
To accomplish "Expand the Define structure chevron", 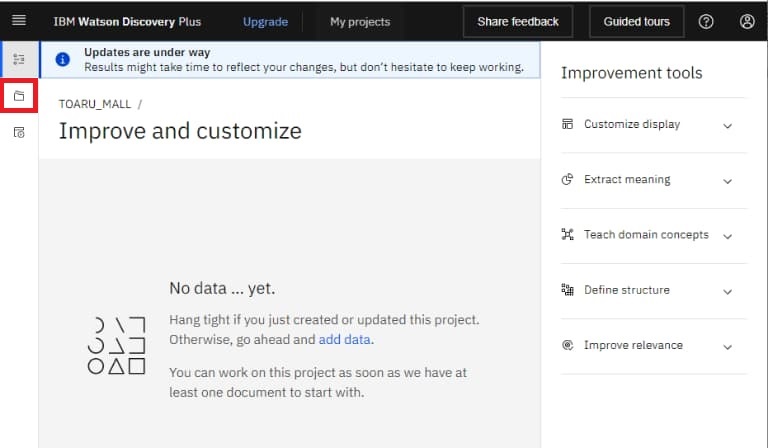I will point(727,291).
